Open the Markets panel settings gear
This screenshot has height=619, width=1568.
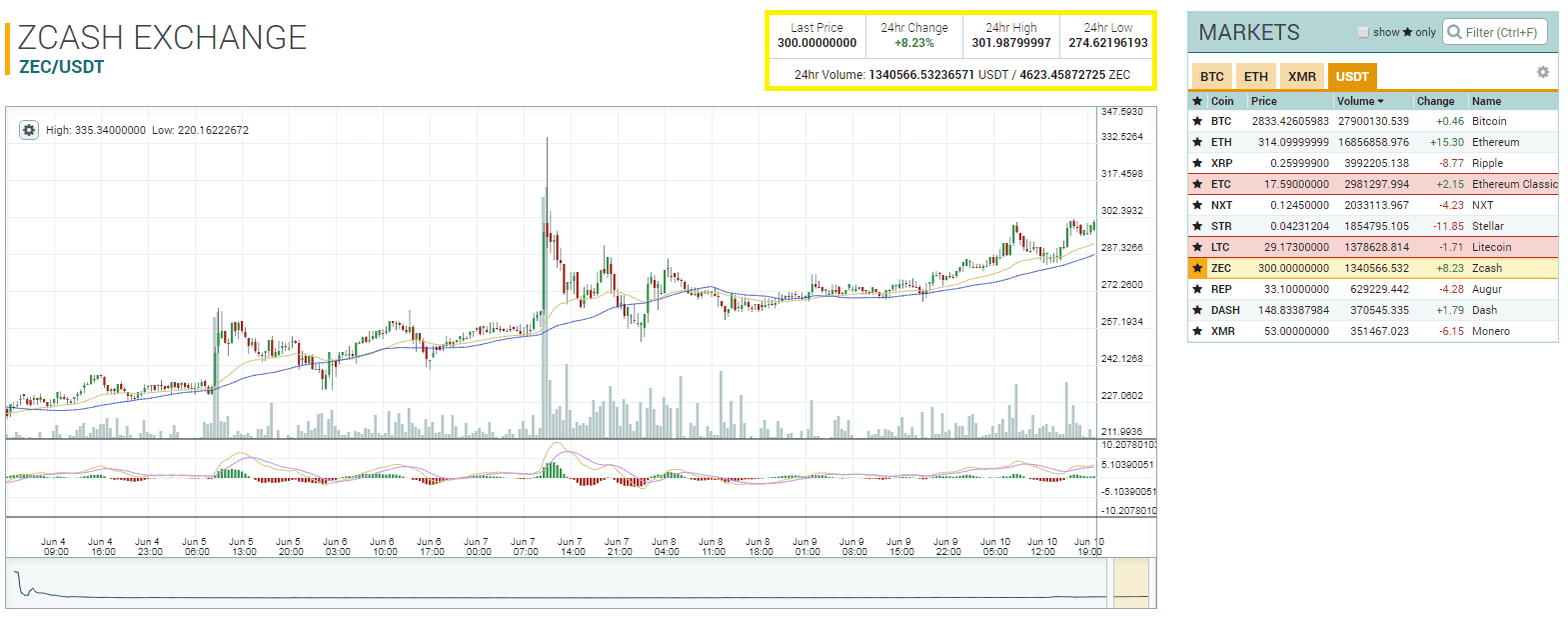[1543, 72]
